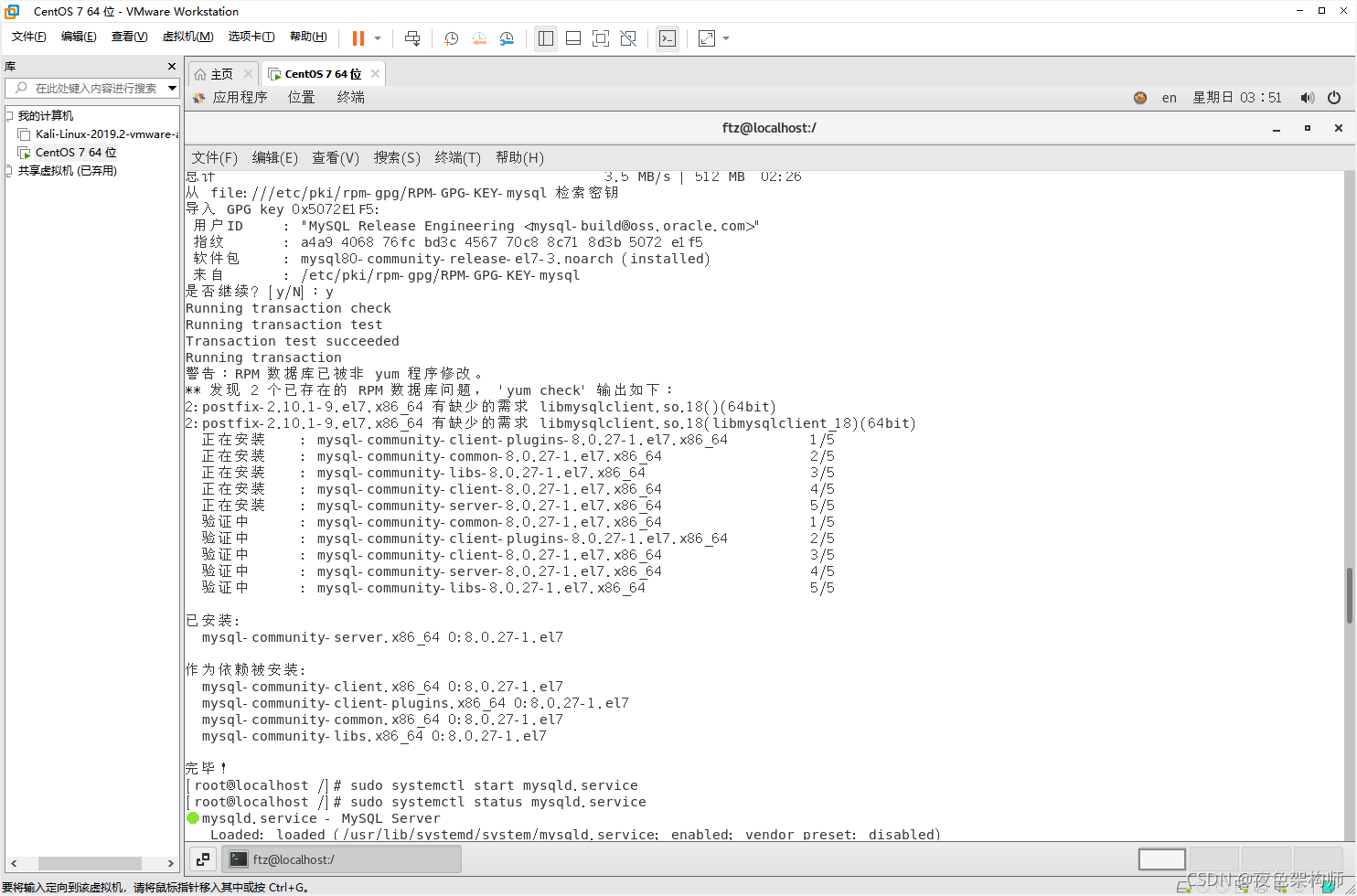The width and height of the screenshot is (1357, 896).
Task: Toggle the thumbnail bar view
Action: point(573,38)
